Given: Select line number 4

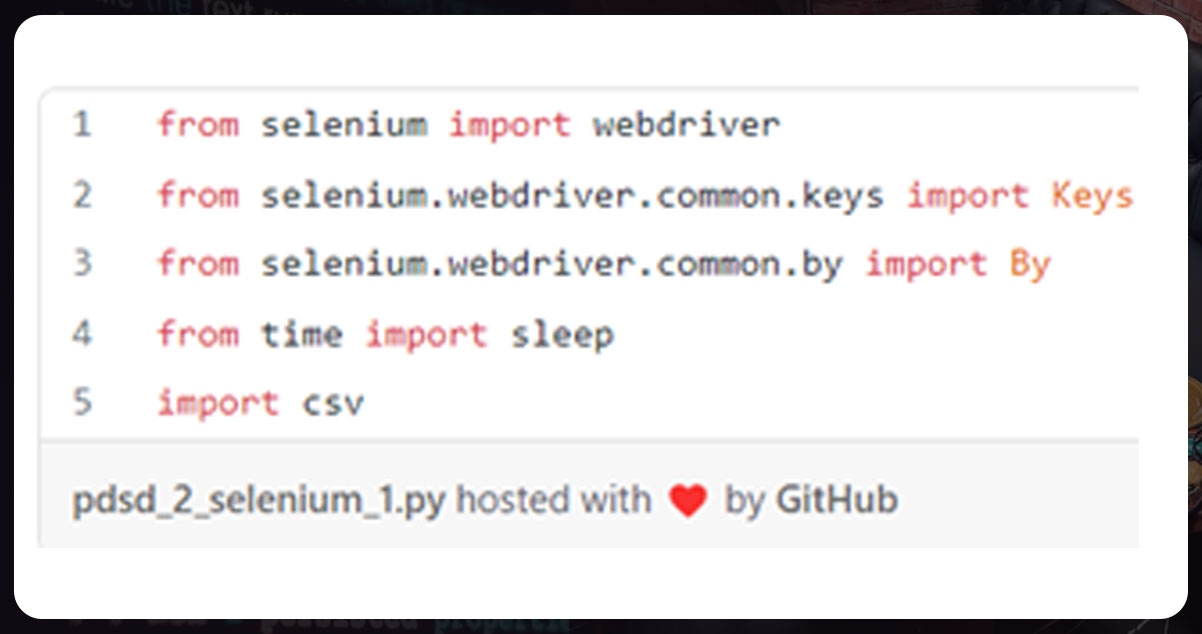Looking at the screenshot, I should click(x=82, y=334).
